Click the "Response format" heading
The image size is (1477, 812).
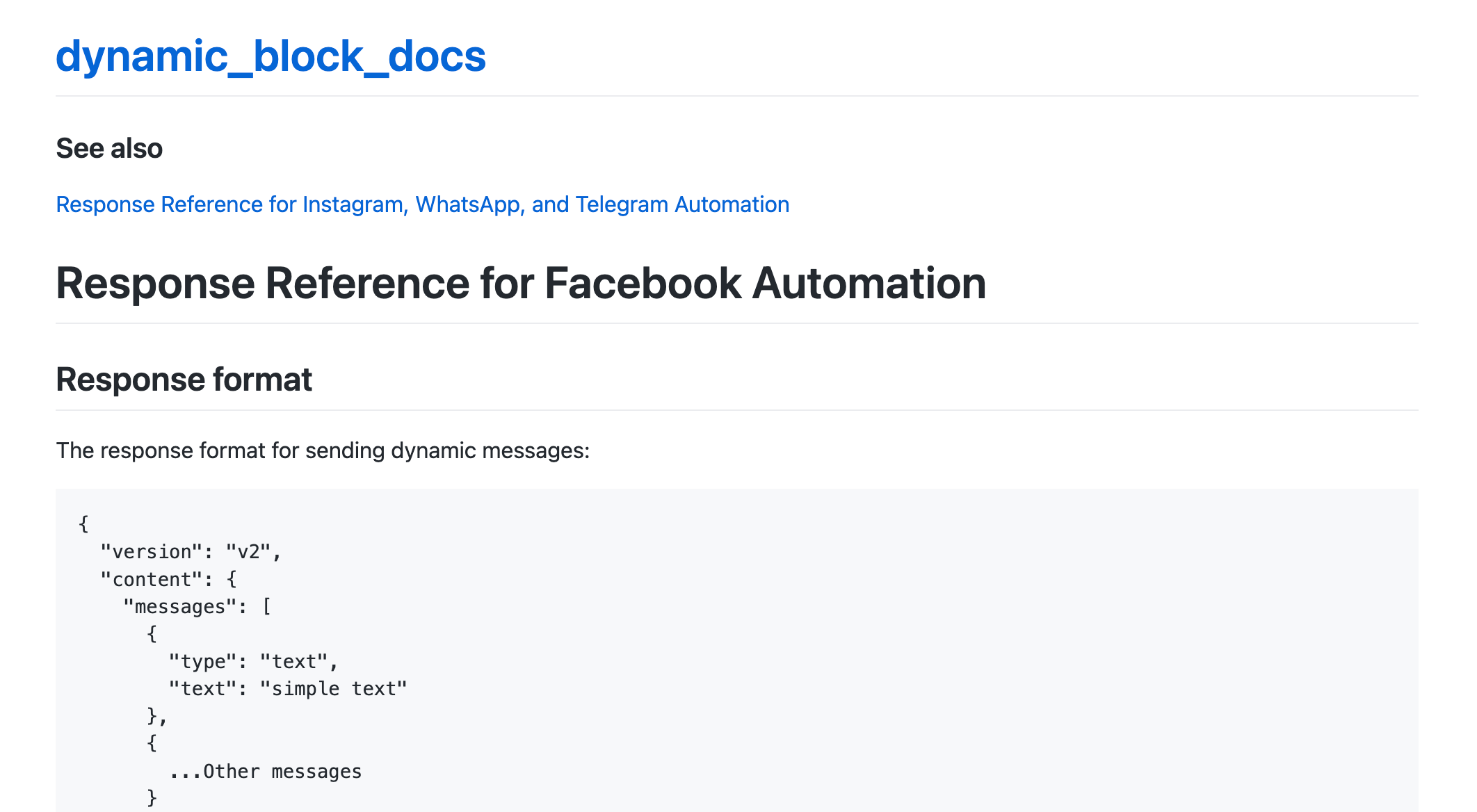pyautogui.click(x=184, y=380)
